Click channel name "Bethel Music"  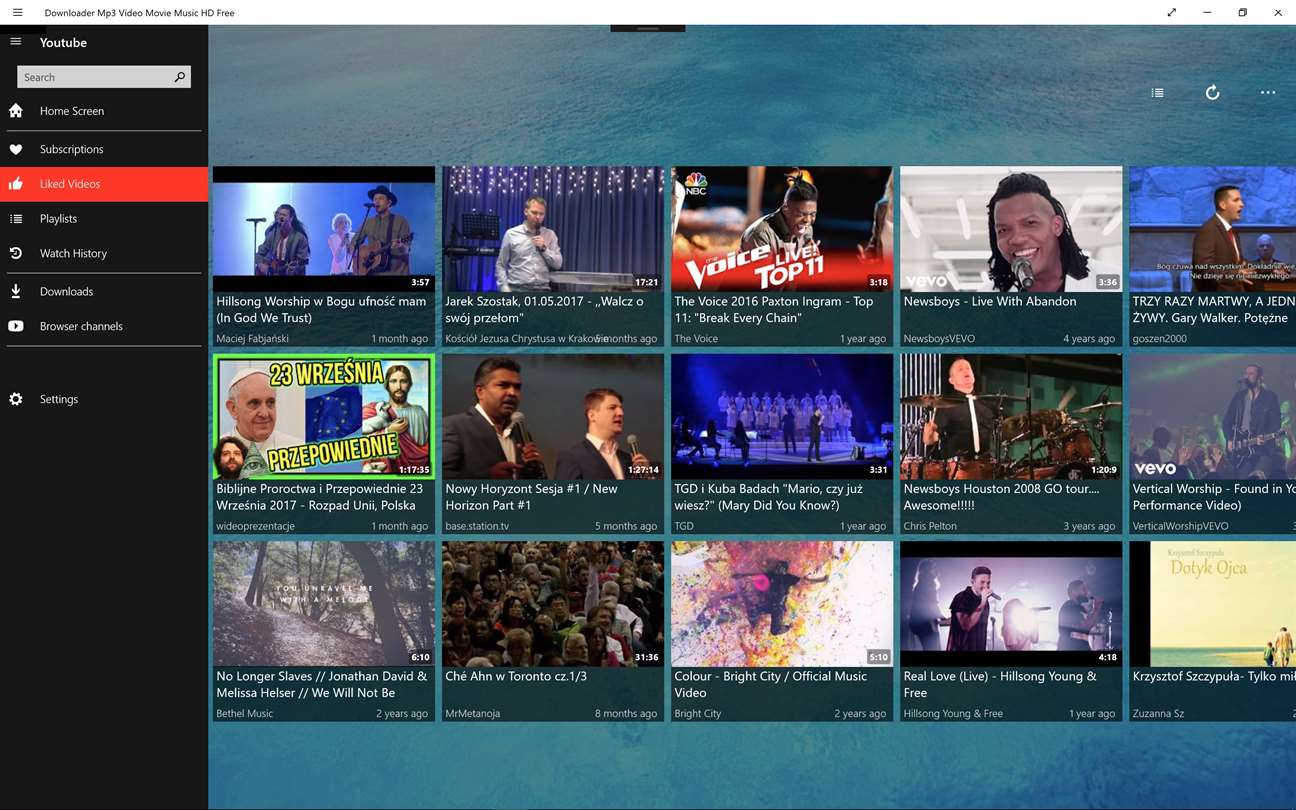(x=245, y=714)
